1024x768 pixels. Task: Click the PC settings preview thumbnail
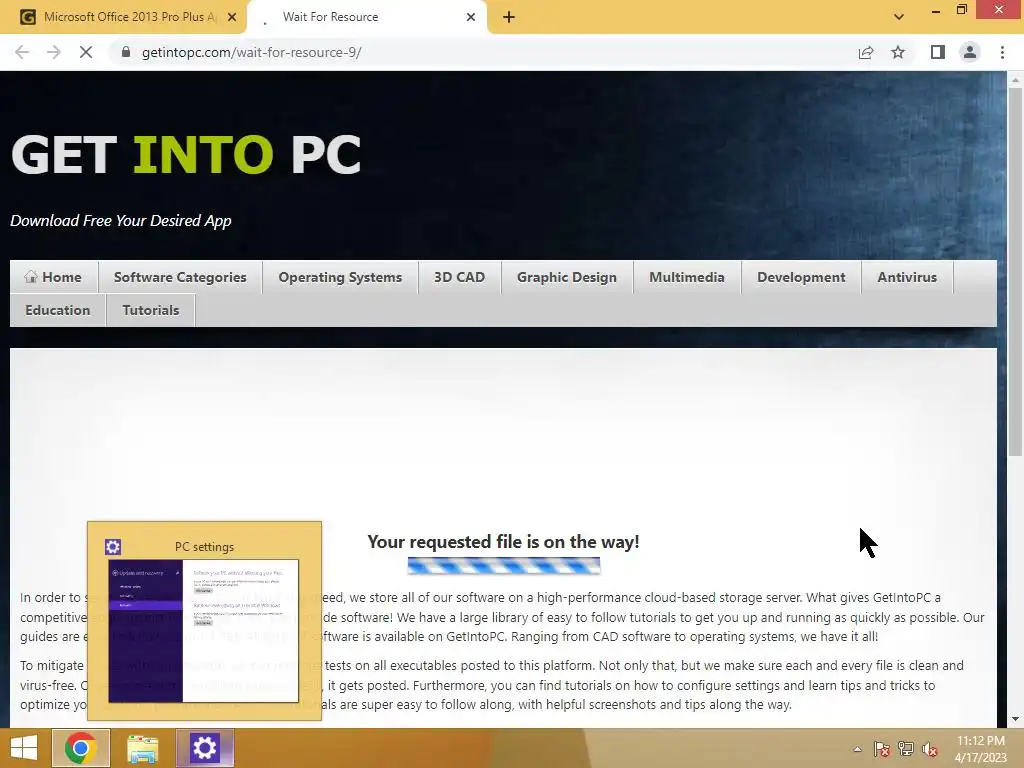(204, 630)
